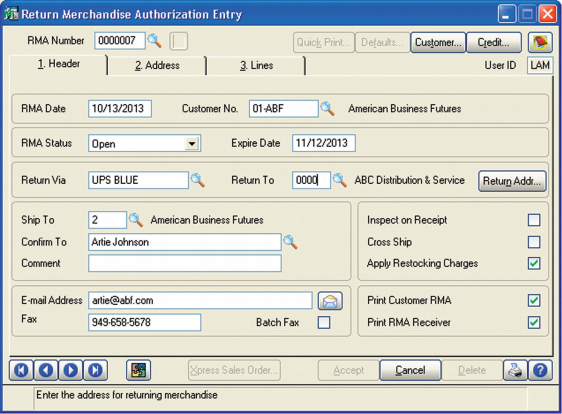
Task: Switch to the 2. Address tab
Action: pos(157,65)
